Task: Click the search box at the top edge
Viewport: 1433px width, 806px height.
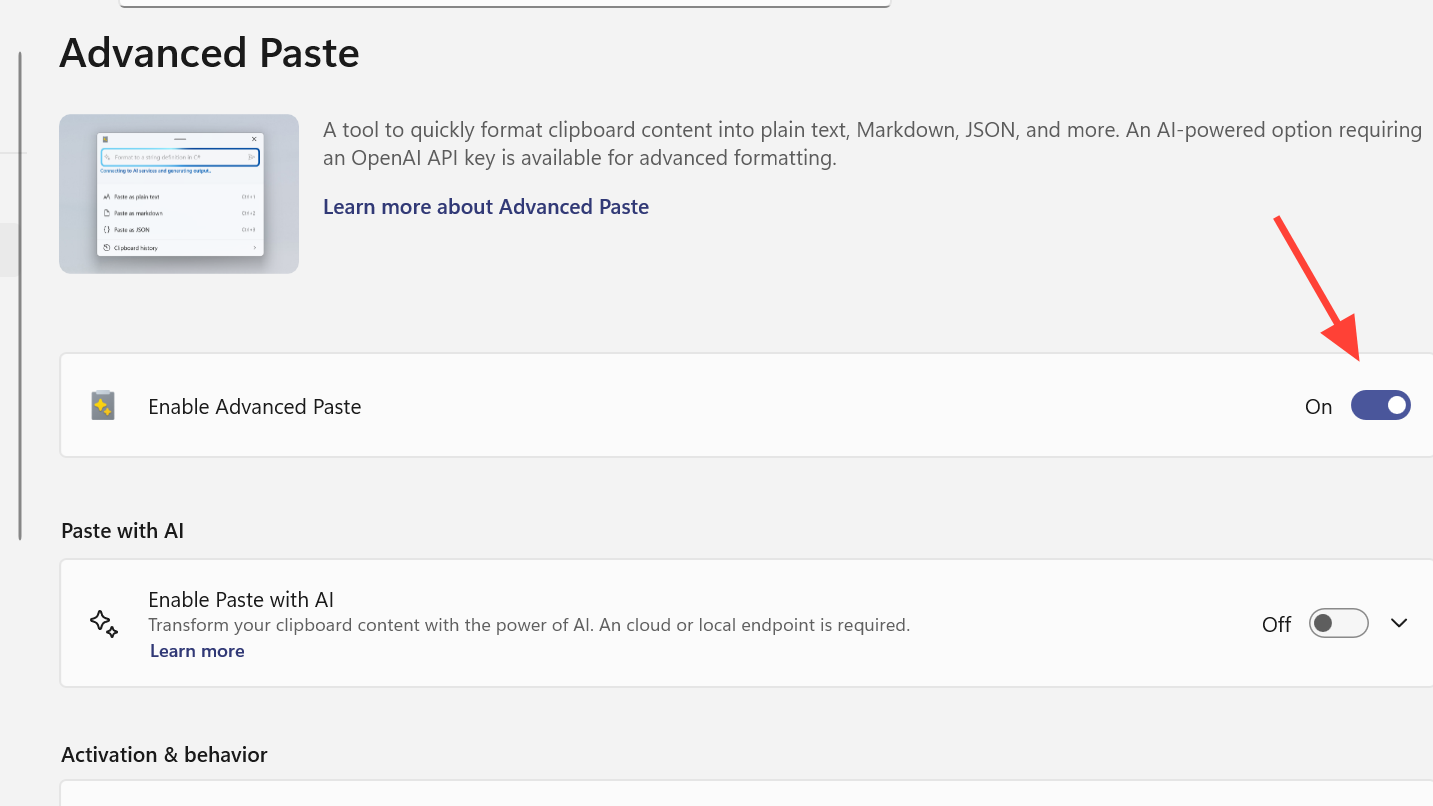Action: (x=504, y=4)
